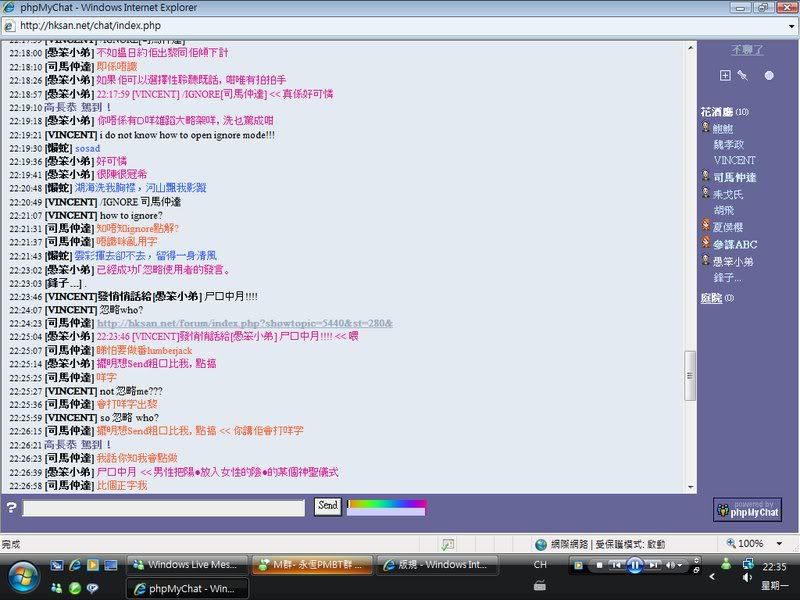Switch to phpMyChat taskbar window
800x600 pixels.
click(186, 588)
